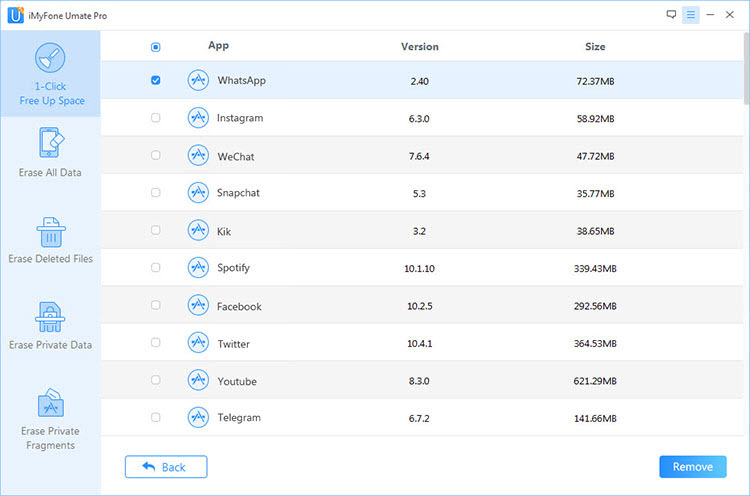Click the 621.29MB size value

595,381
